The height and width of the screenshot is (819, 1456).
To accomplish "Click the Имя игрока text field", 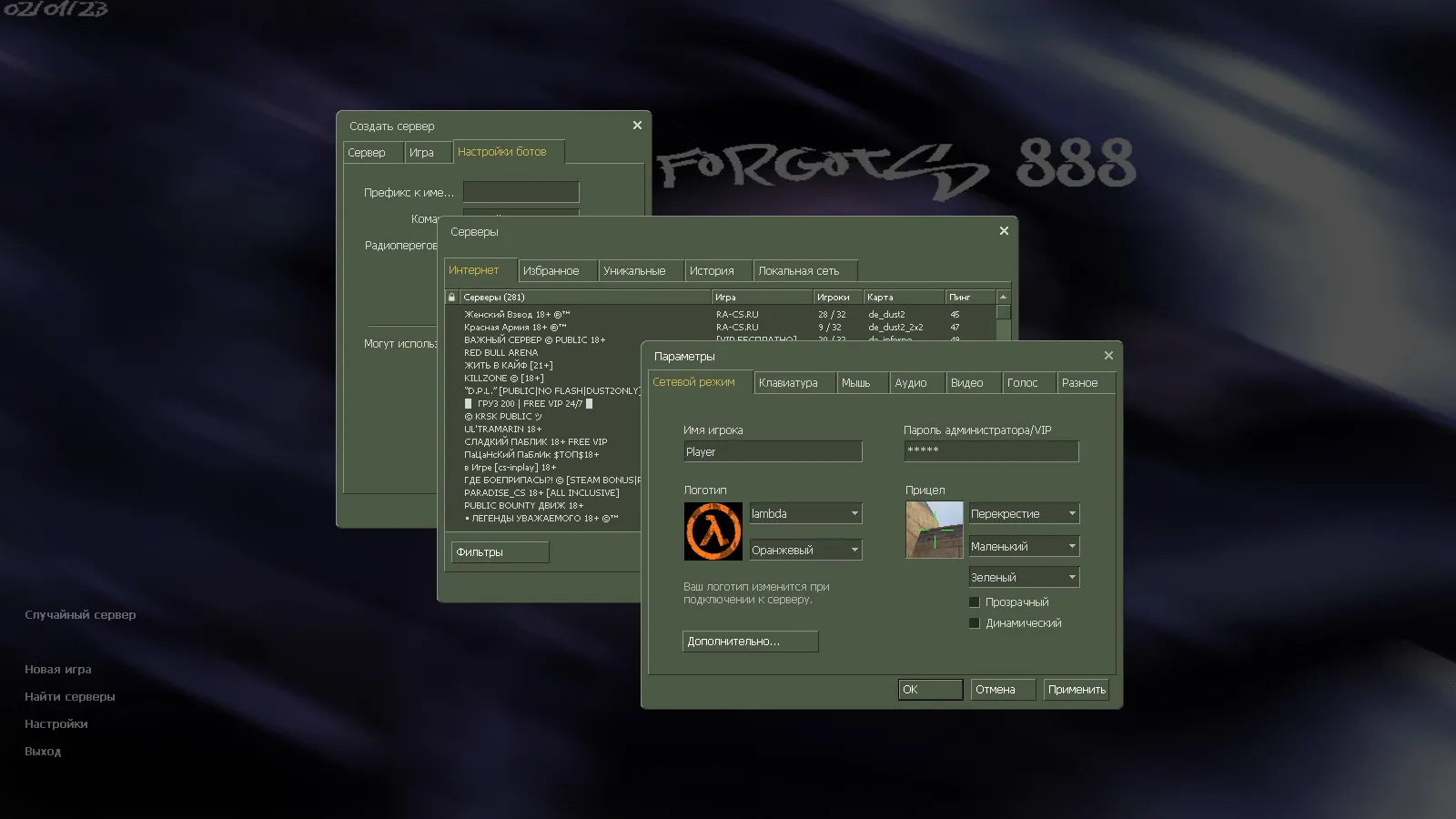I will coord(772,452).
